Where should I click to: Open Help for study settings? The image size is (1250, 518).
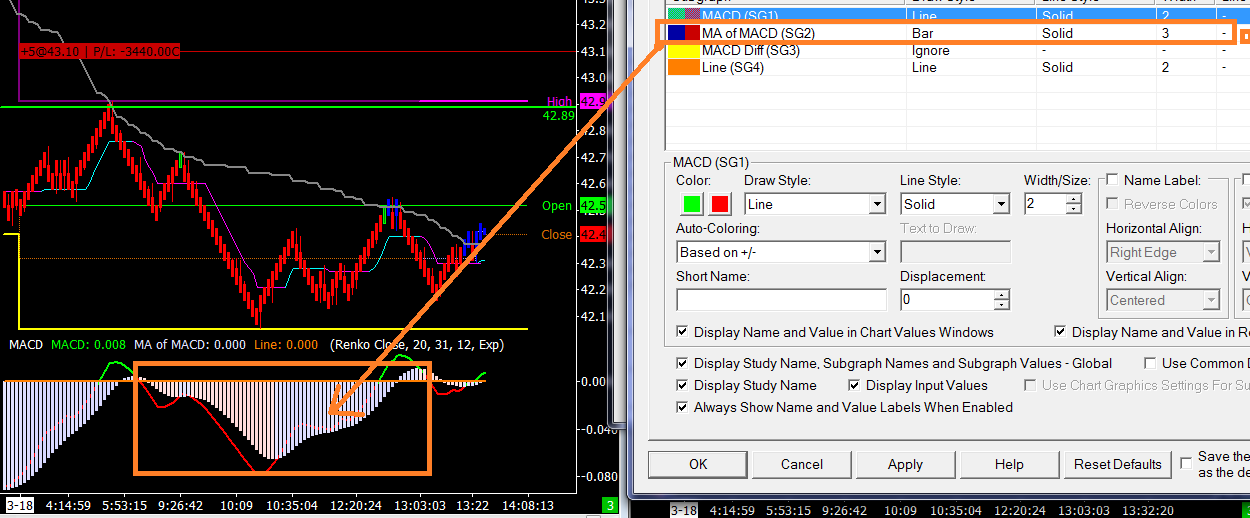1009,464
